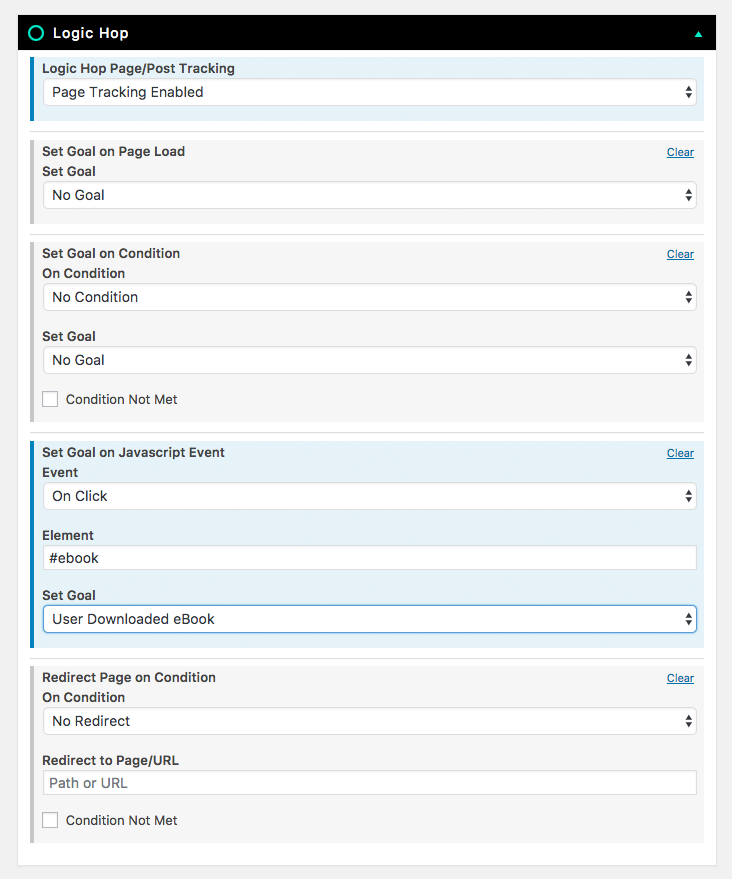
Task: Click the Logic Hop circle logo icon
Action: coord(36,33)
